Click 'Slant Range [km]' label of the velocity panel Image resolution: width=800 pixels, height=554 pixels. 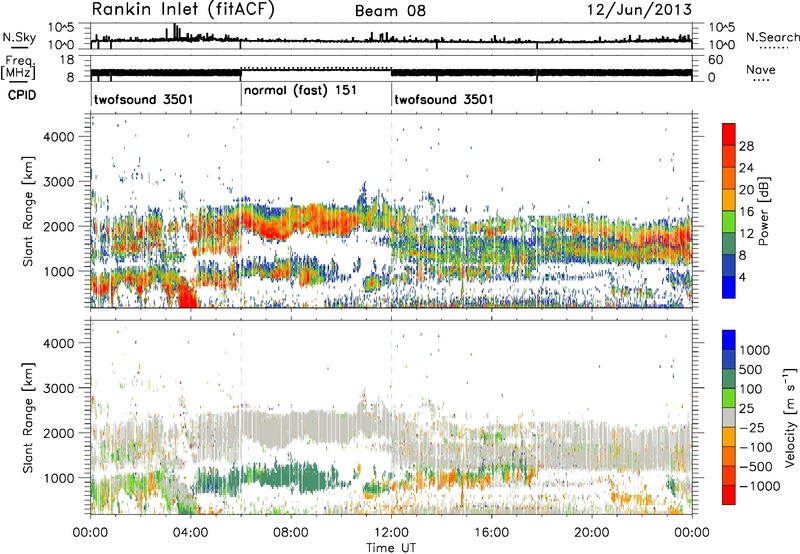29,417
